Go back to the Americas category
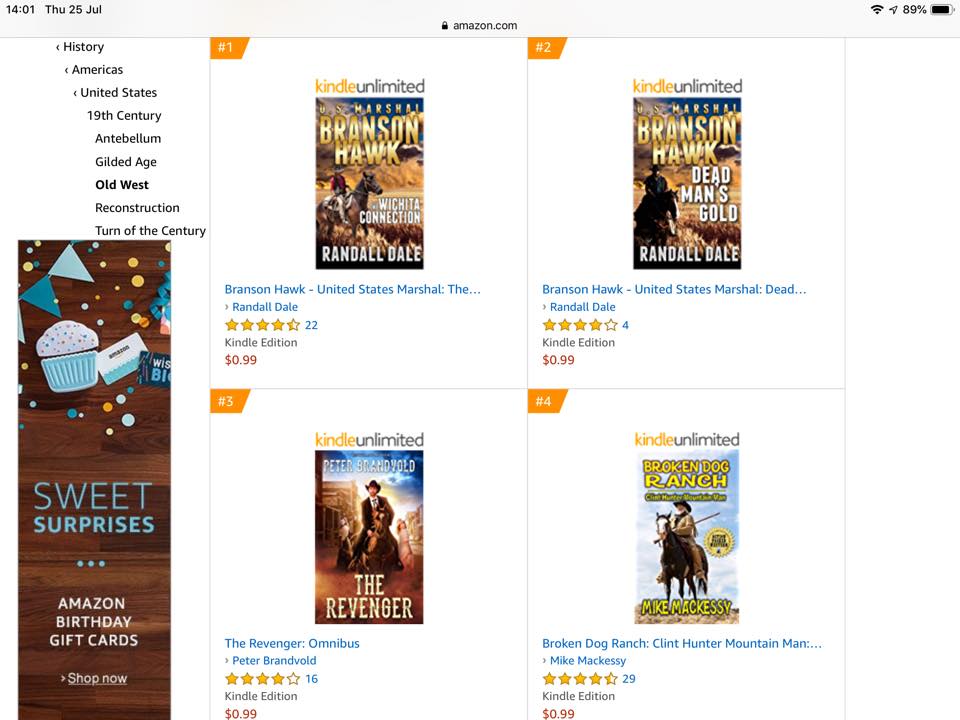Image resolution: width=960 pixels, height=720 pixels. pos(94,70)
